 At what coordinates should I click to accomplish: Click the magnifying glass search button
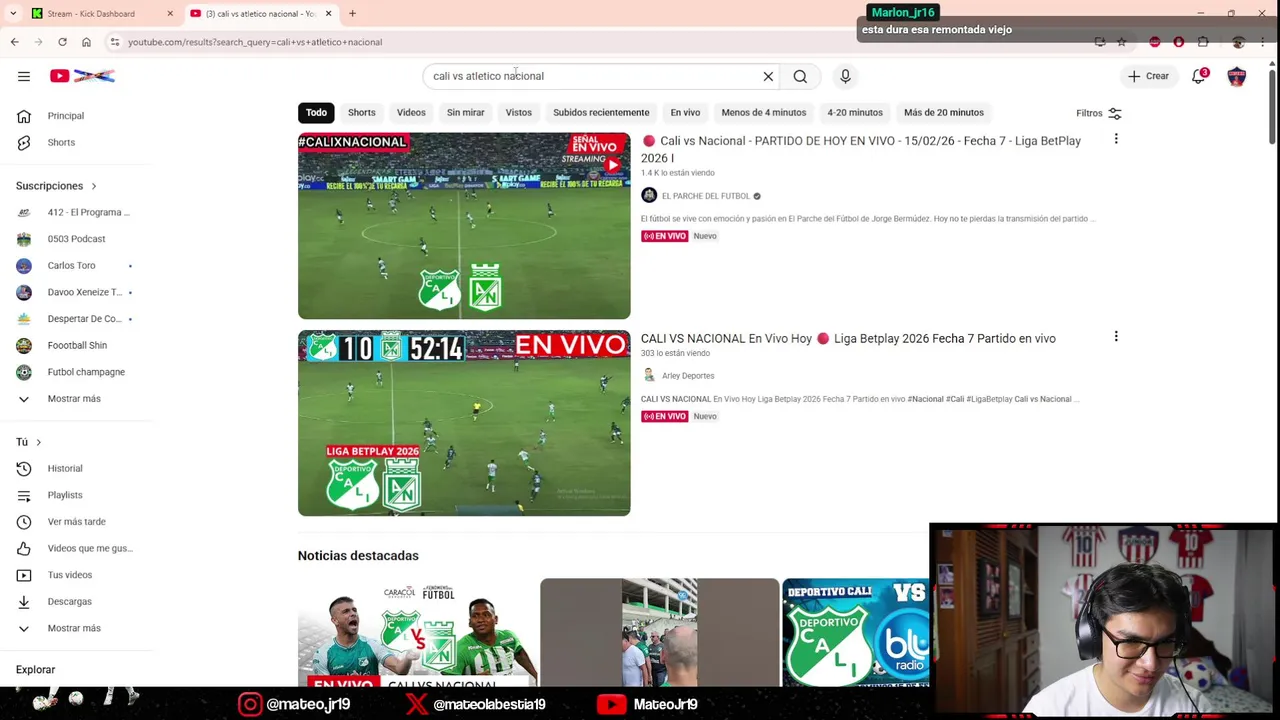click(800, 76)
